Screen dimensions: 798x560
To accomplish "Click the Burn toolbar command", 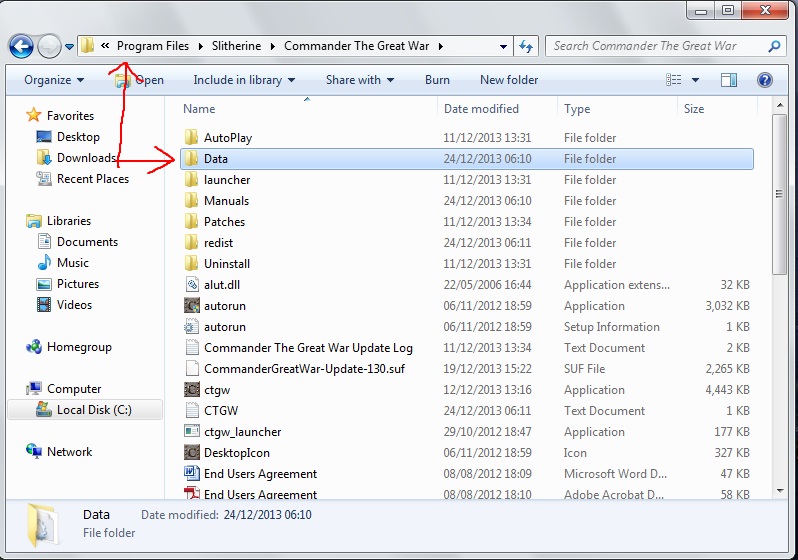I will [x=437, y=80].
